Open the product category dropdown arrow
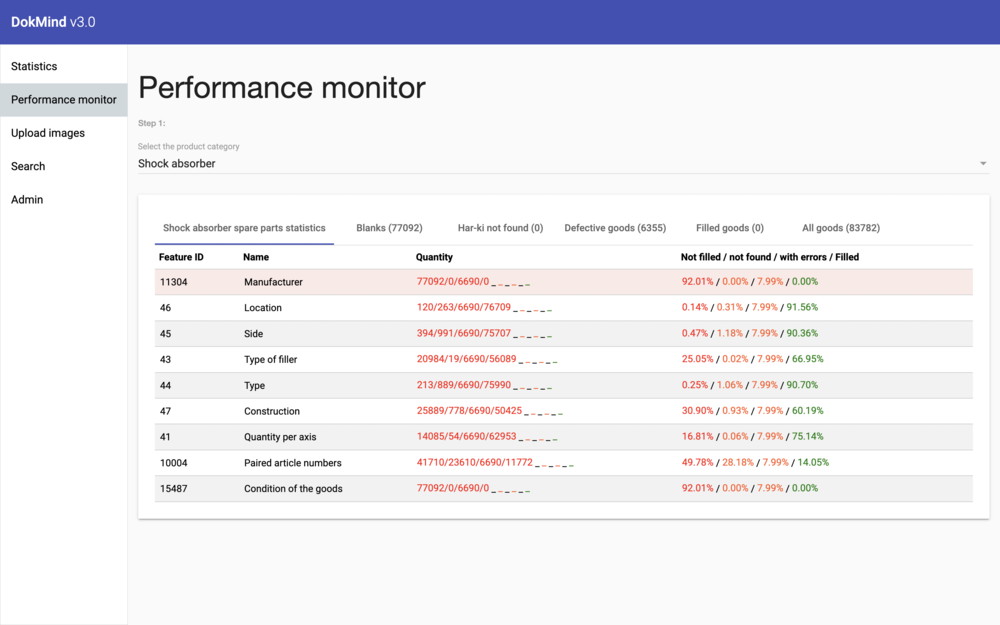The image size is (1000, 625). 982,164
